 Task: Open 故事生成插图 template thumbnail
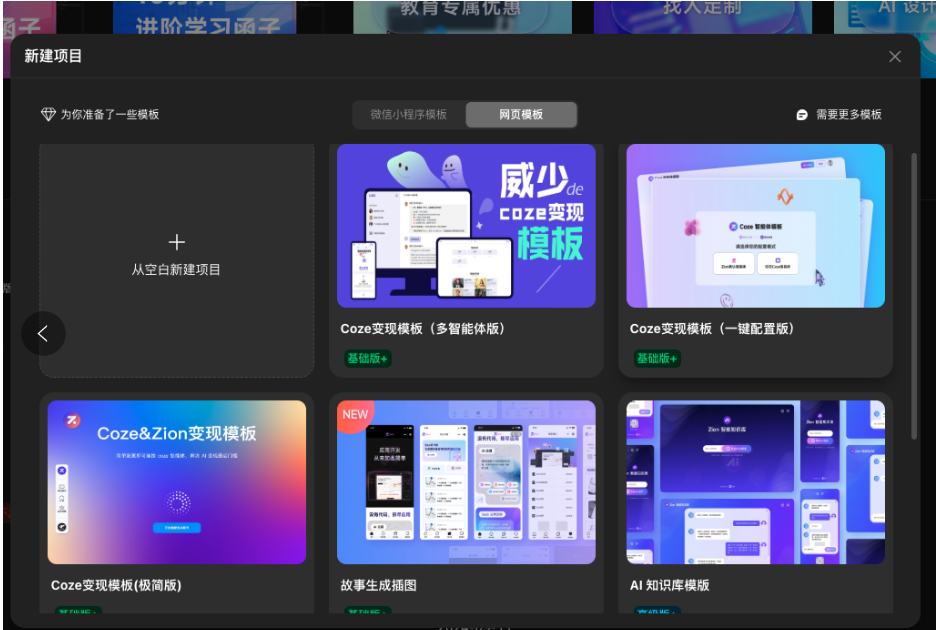(x=466, y=482)
